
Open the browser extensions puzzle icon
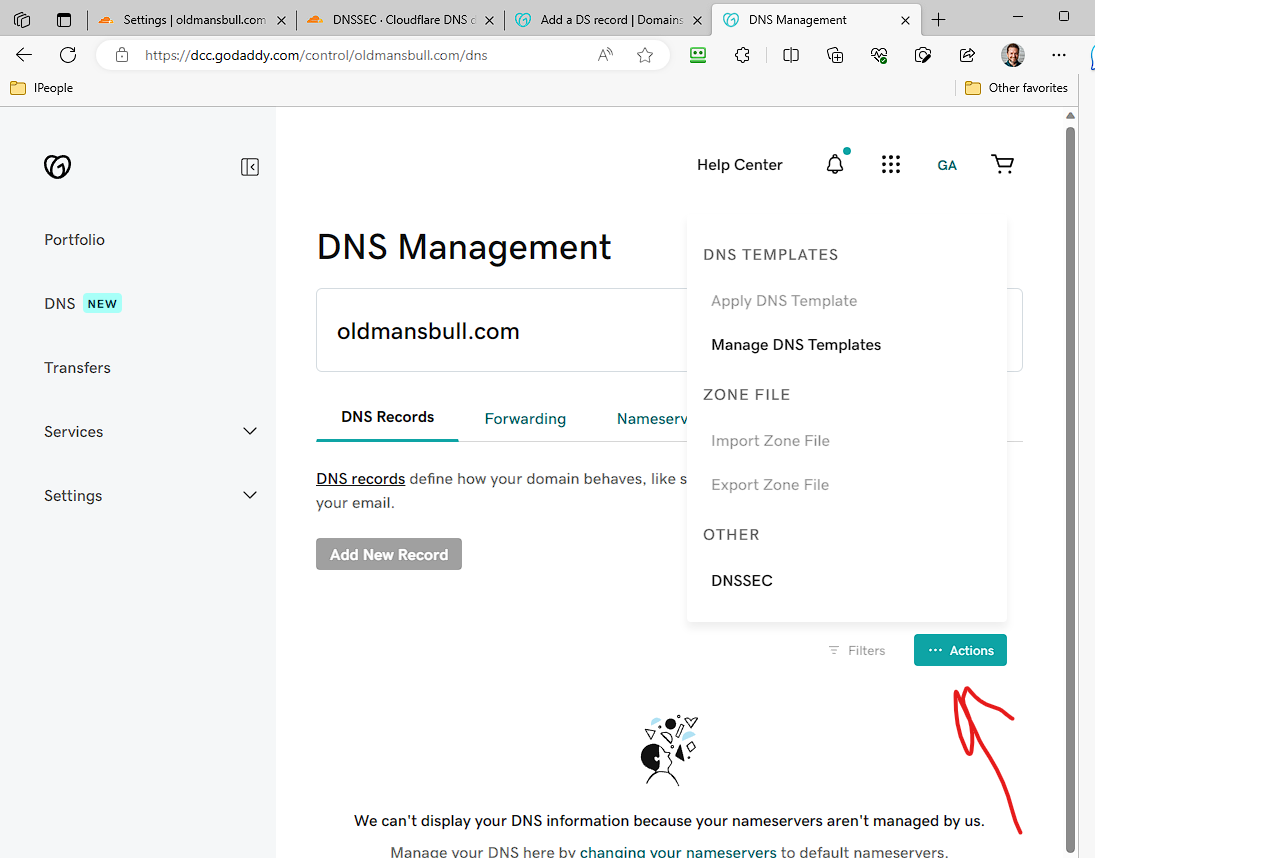tap(742, 55)
